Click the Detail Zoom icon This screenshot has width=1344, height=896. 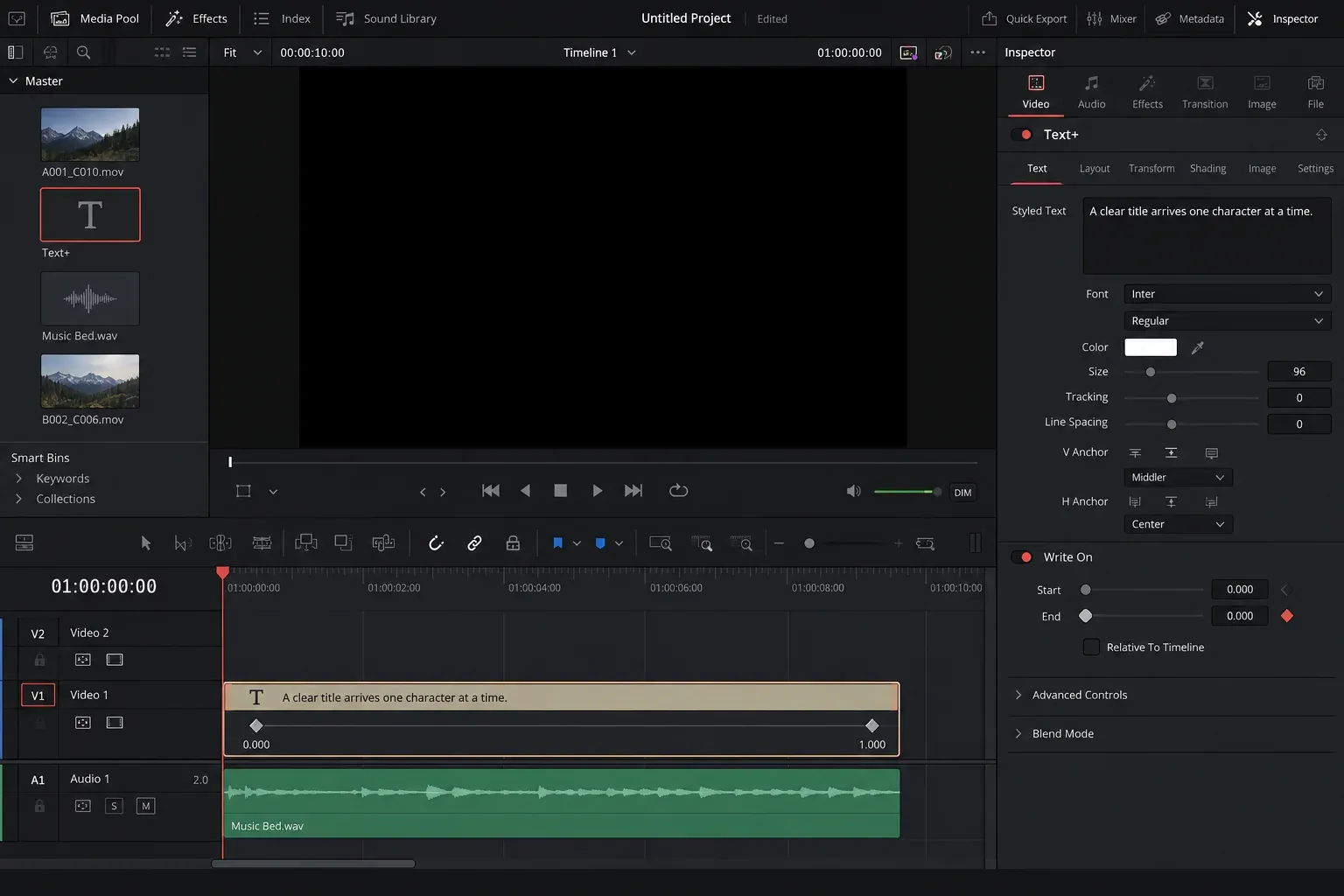pyautogui.click(x=702, y=543)
